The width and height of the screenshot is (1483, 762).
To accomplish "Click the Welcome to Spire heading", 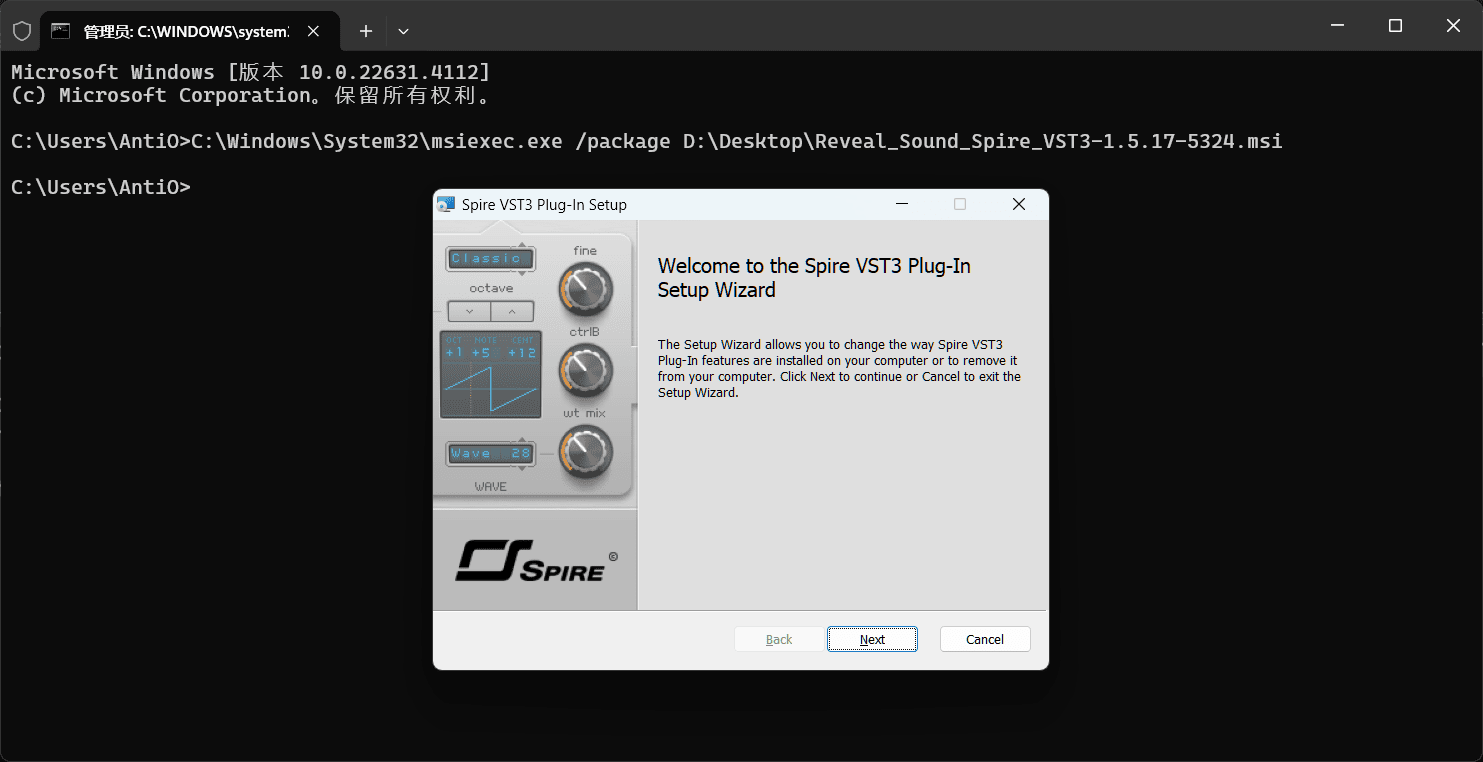I will point(814,278).
